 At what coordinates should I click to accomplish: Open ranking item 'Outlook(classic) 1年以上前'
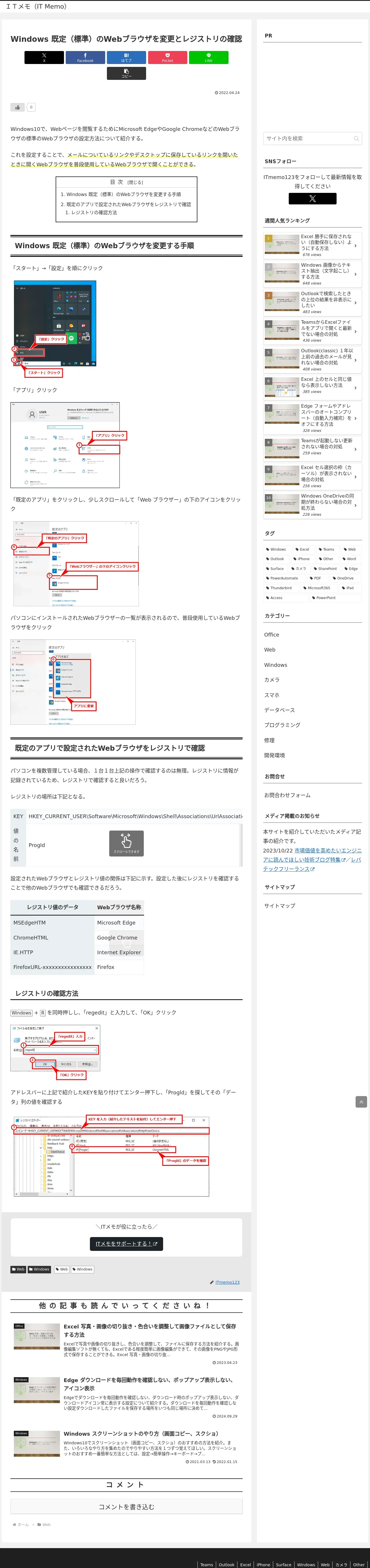[x=312, y=360]
